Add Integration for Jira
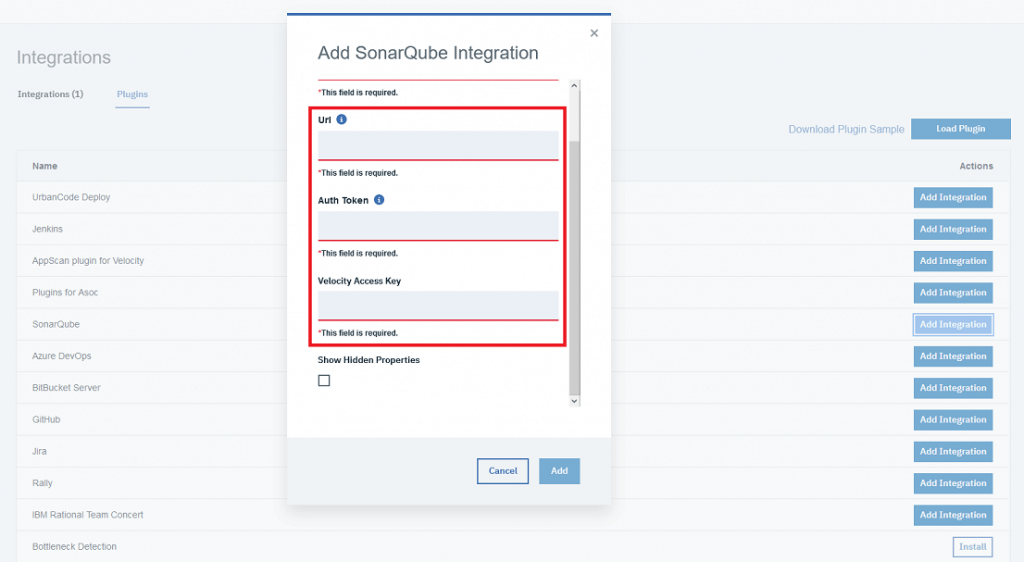 point(953,451)
